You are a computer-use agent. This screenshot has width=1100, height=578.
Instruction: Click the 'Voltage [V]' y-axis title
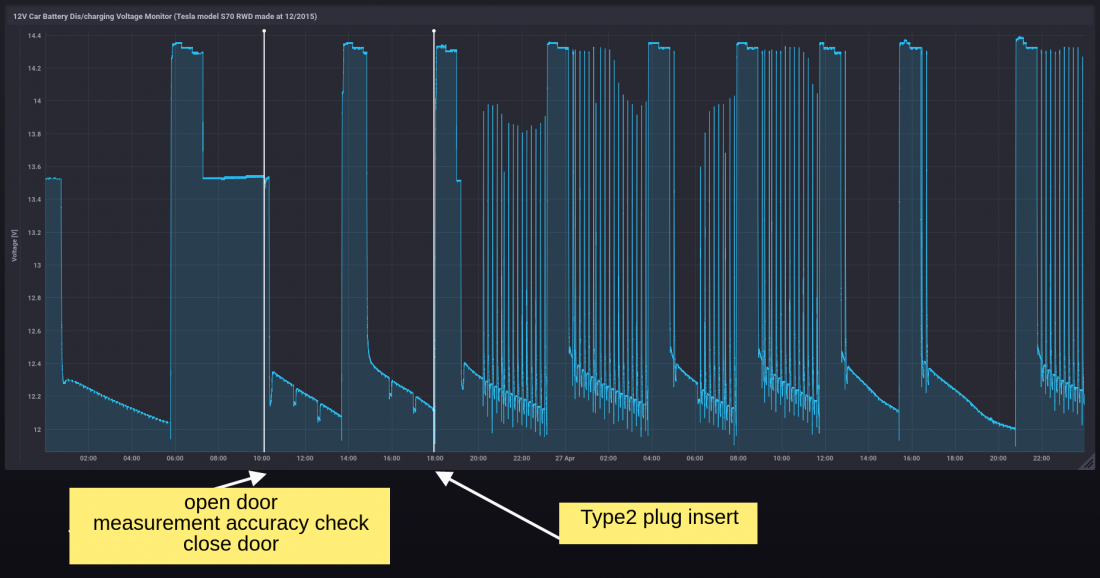tap(15, 243)
